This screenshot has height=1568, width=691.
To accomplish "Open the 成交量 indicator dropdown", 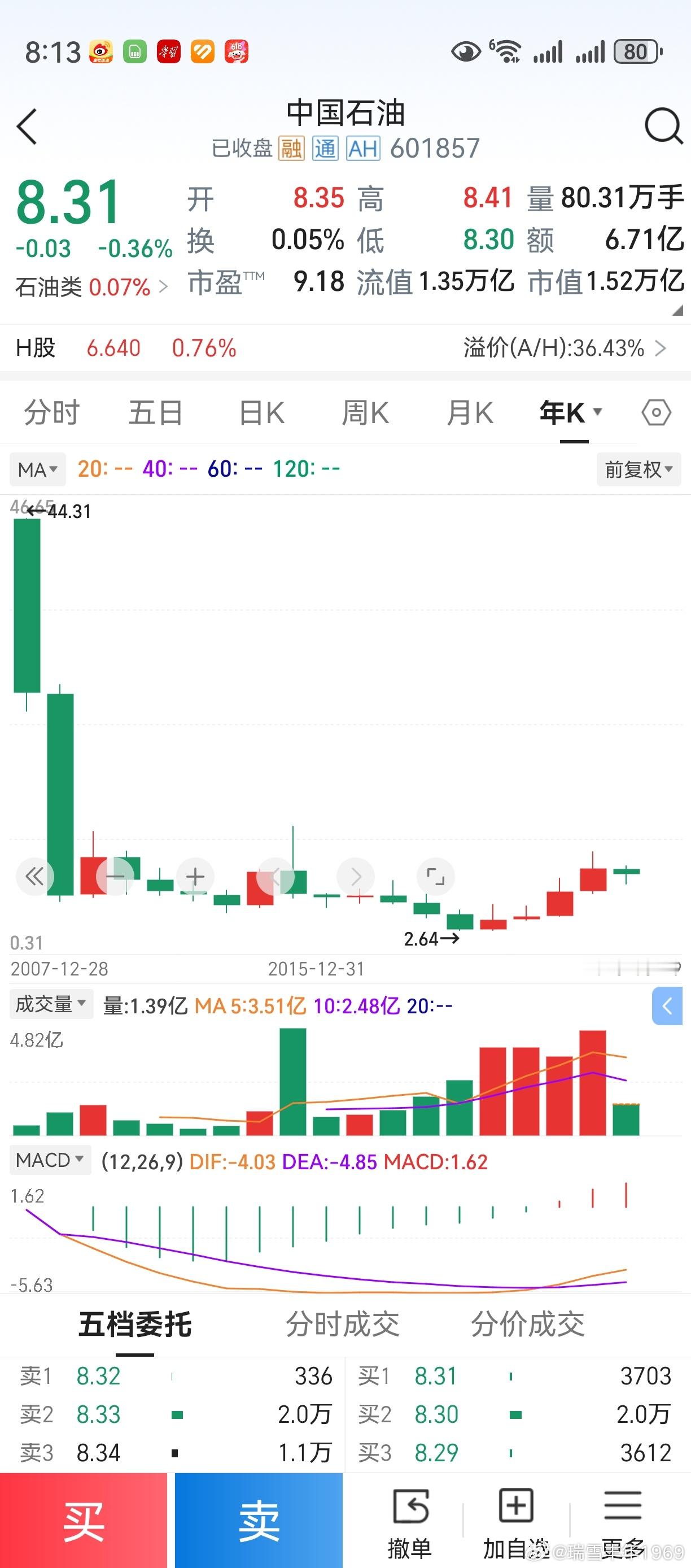I will coord(51,1004).
